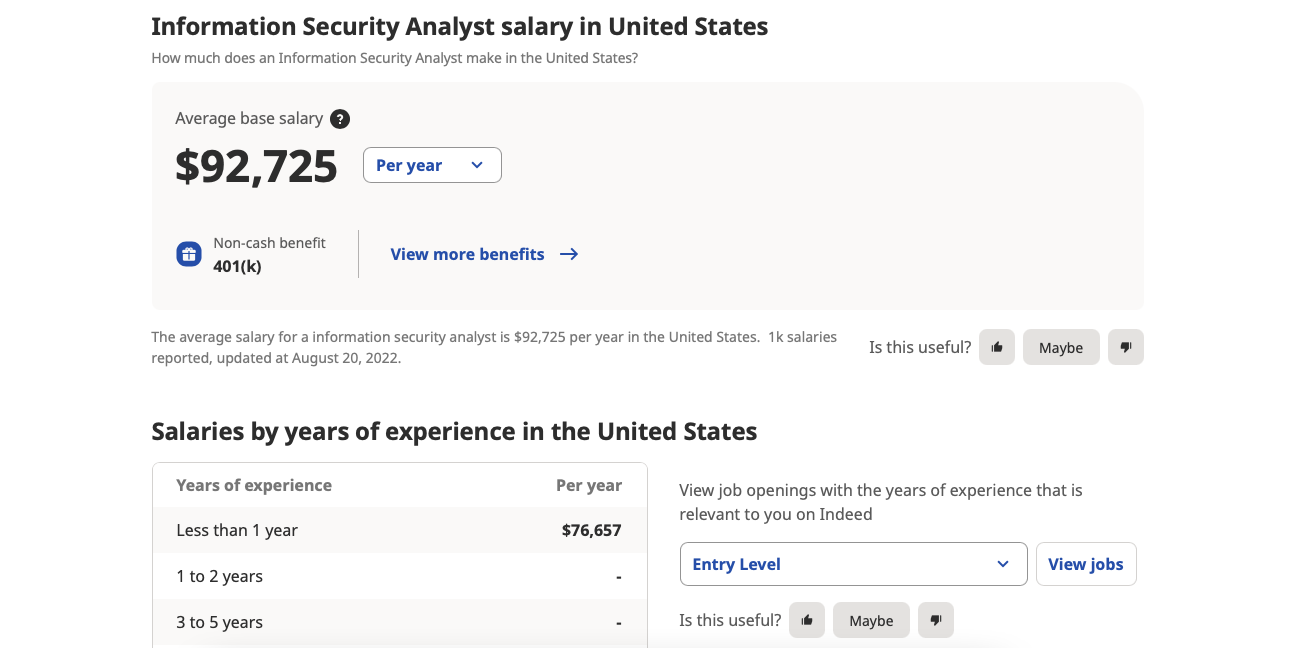
Task: Click the View jobs button
Action: pyautogui.click(x=1086, y=564)
